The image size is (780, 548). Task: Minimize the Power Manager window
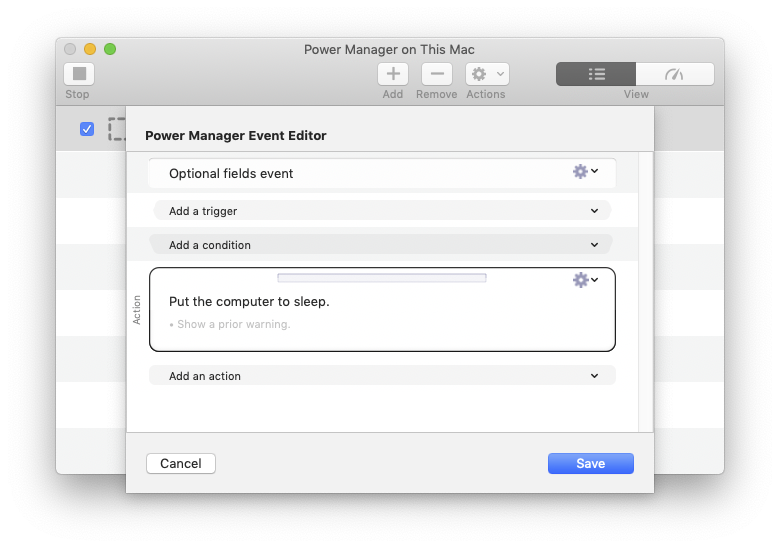(x=90, y=49)
